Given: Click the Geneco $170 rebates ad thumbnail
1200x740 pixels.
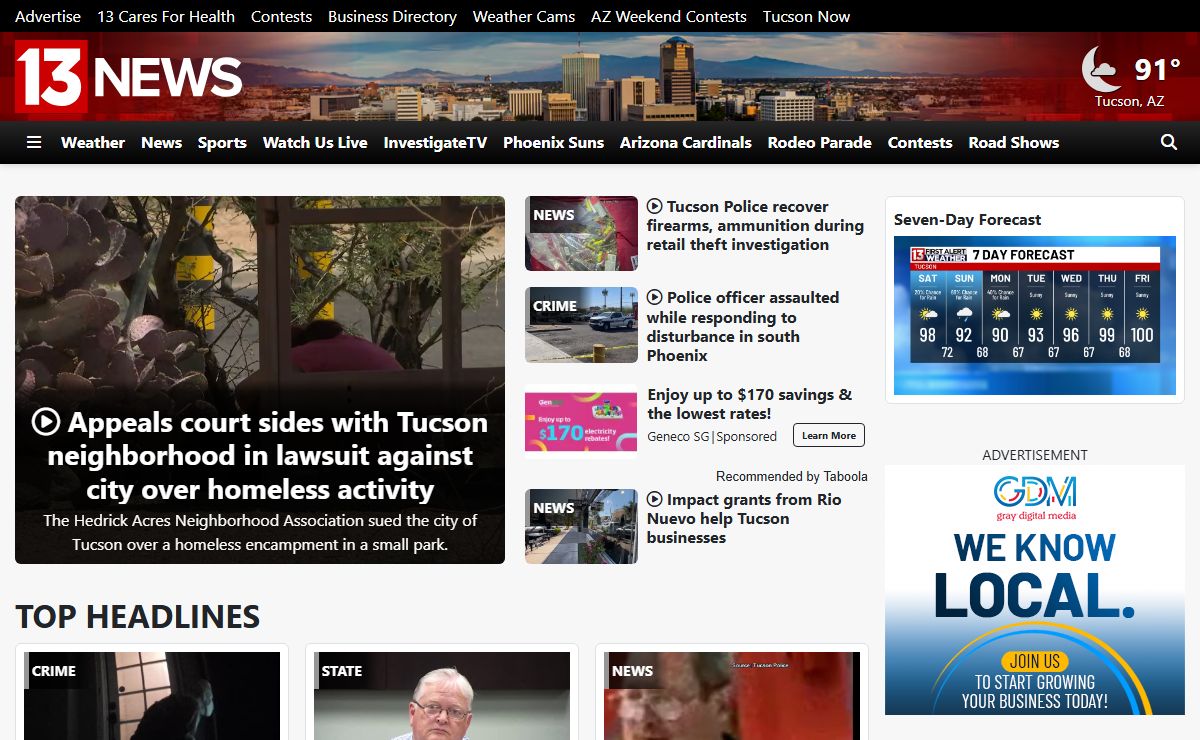Looking at the screenshot, I should point(581,421).
